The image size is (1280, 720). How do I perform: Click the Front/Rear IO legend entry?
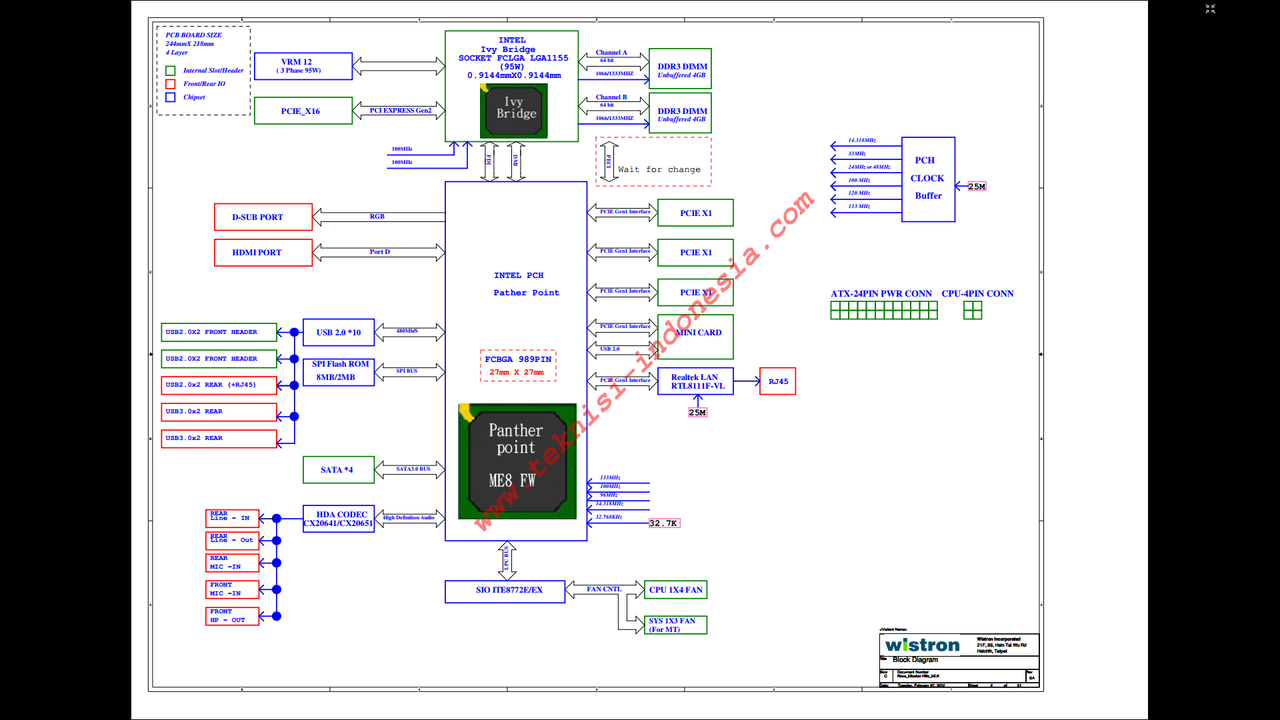[x=196, y=84]
